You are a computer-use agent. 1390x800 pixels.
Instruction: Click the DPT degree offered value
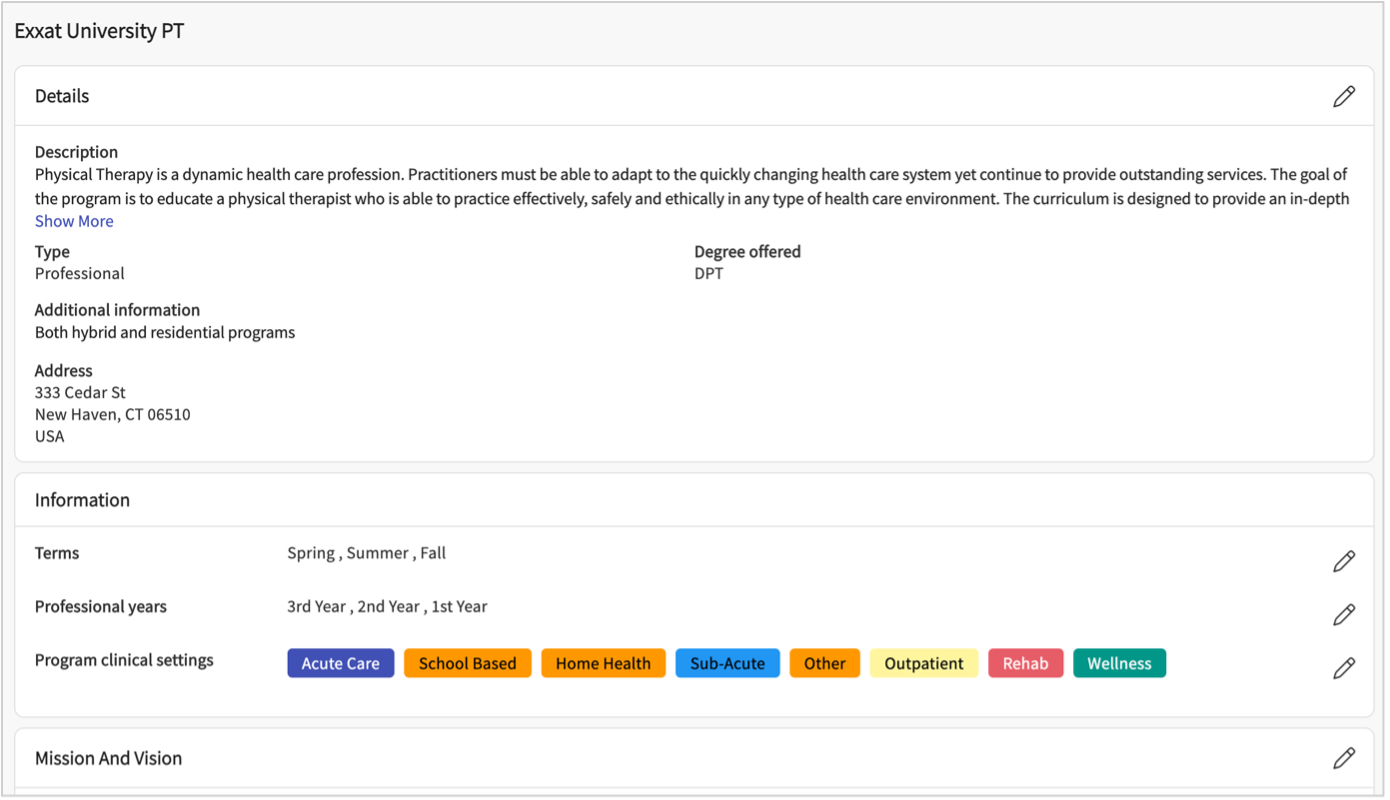pyautogui.click(x=708, y=273)
